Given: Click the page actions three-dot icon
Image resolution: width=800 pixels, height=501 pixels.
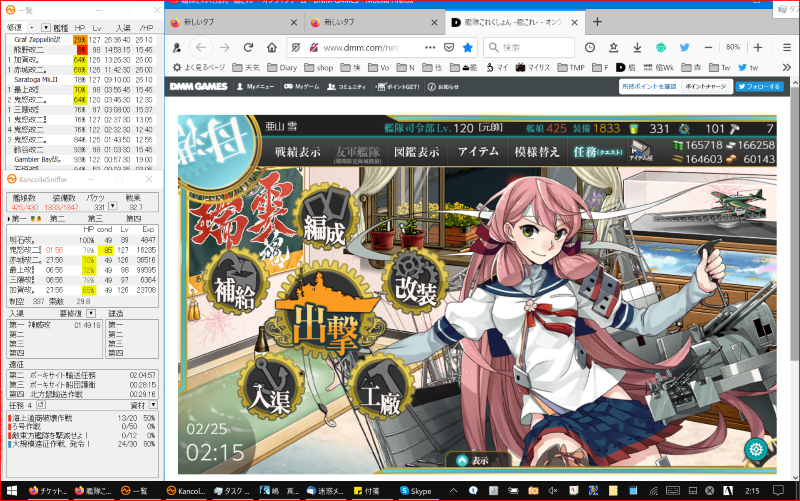Looking at the screenshot, I should (430, 47).
